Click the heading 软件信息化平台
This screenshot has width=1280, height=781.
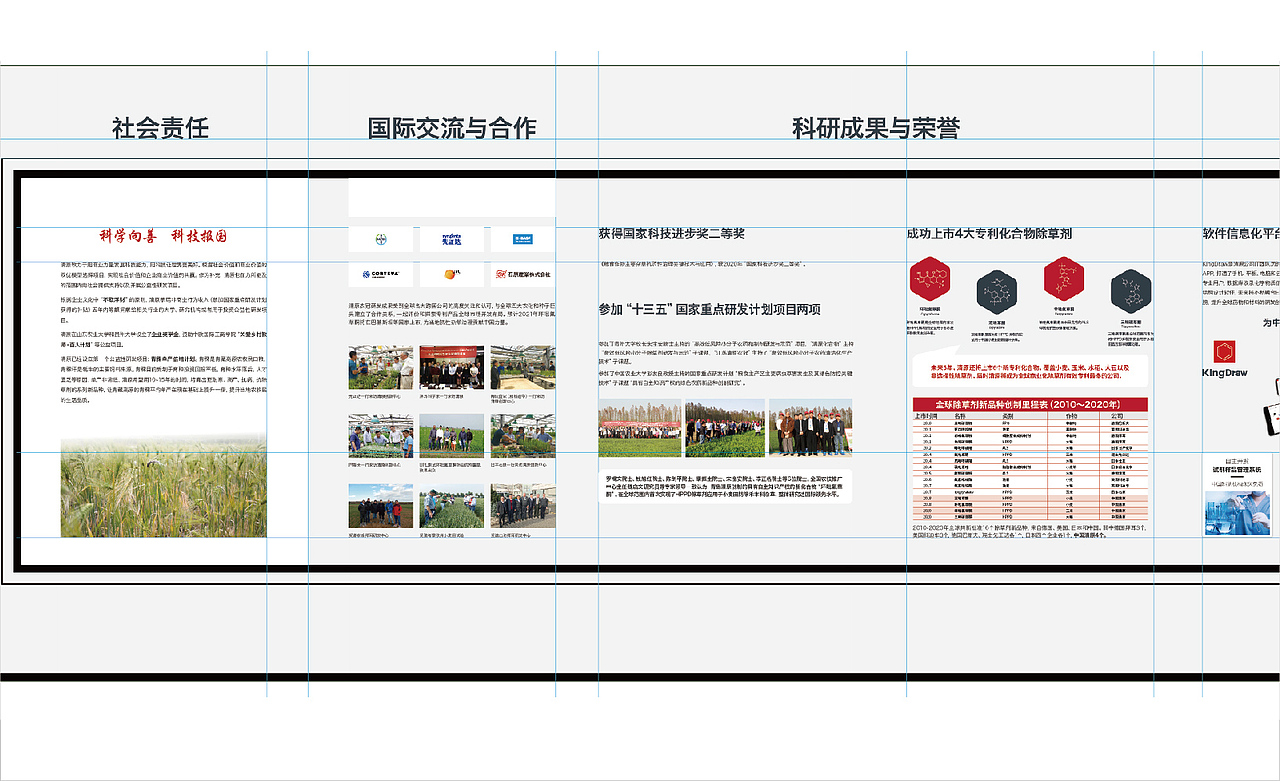(1241, 233)
